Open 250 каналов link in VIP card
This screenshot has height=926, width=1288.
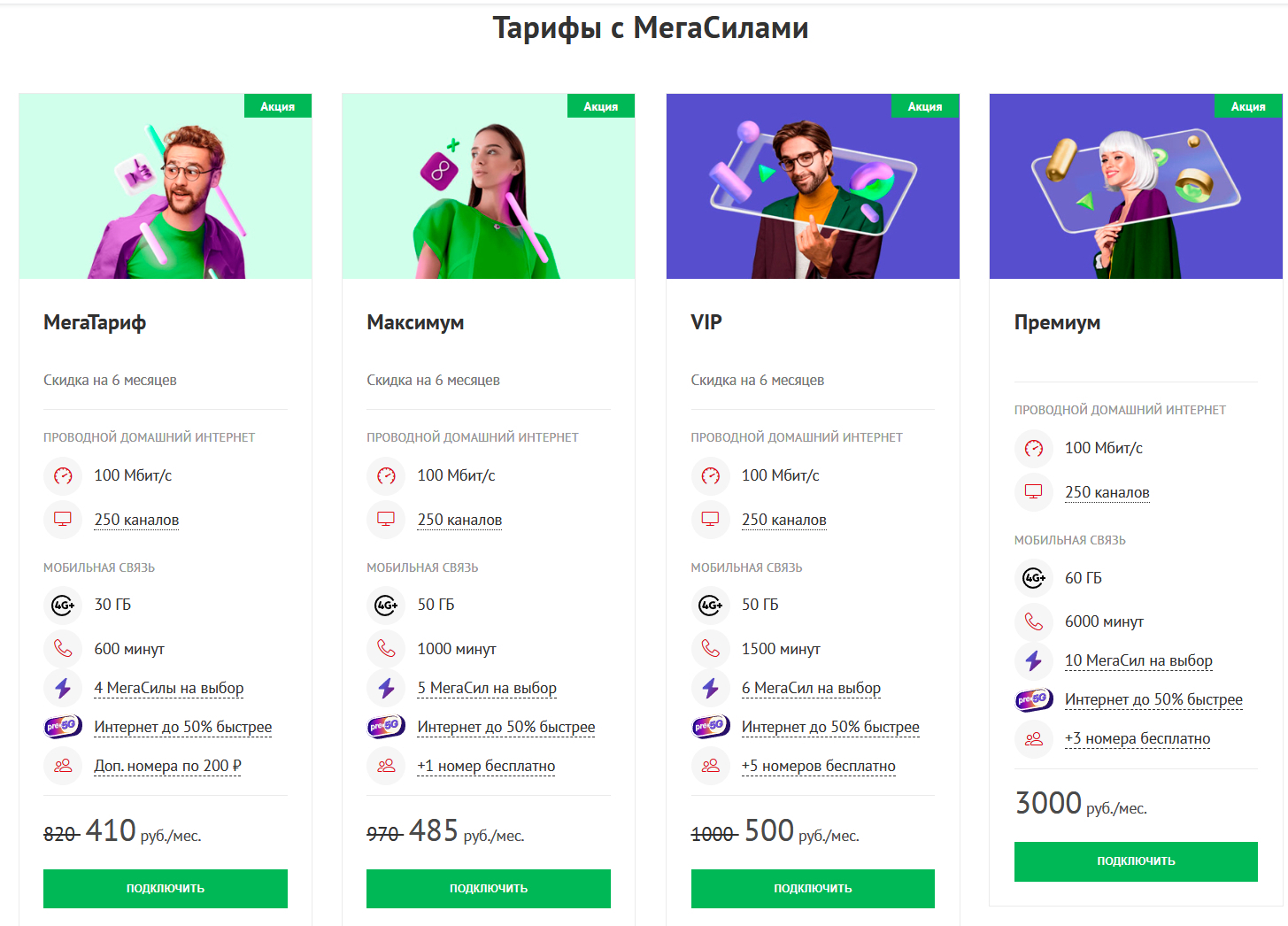[783, 520]
